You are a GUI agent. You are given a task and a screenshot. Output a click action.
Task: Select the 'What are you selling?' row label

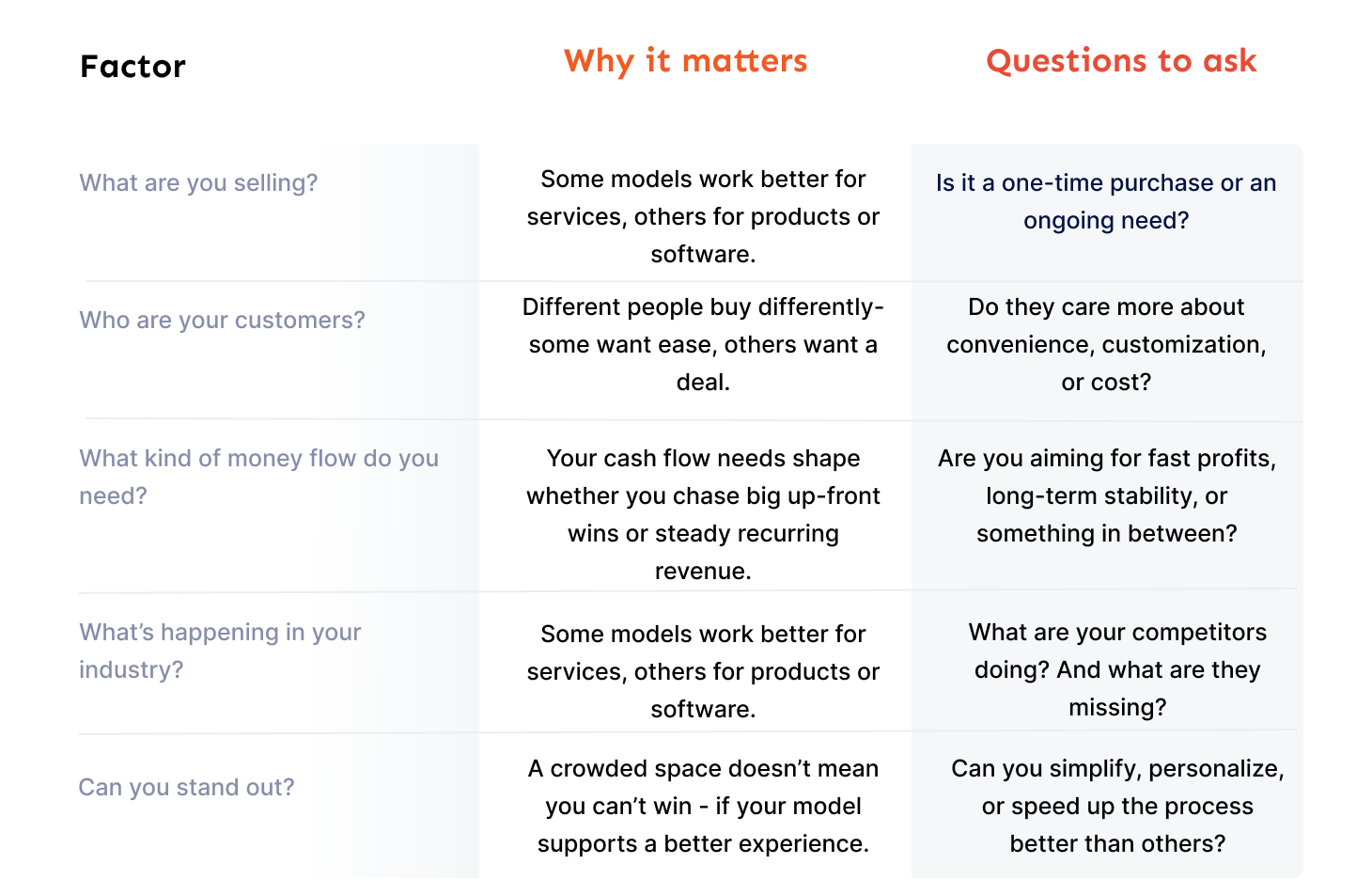pos(198,182)
